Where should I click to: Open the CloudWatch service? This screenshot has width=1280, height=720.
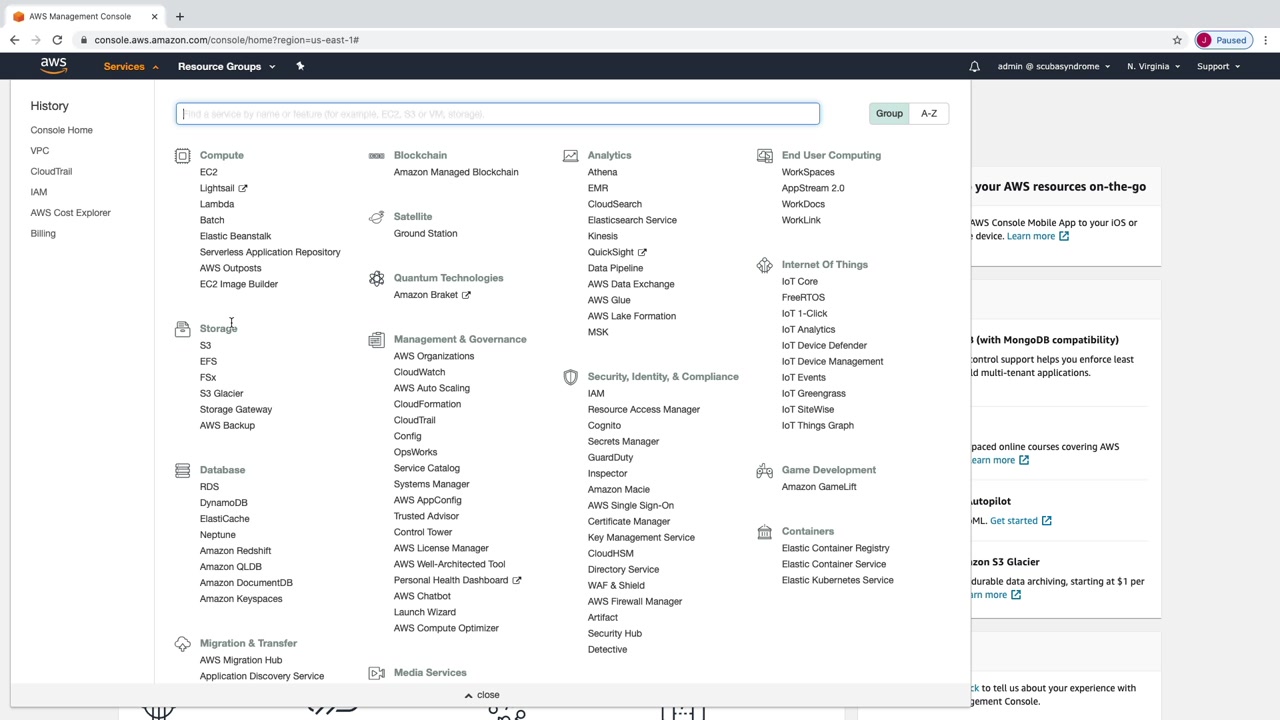pos(419,372)
